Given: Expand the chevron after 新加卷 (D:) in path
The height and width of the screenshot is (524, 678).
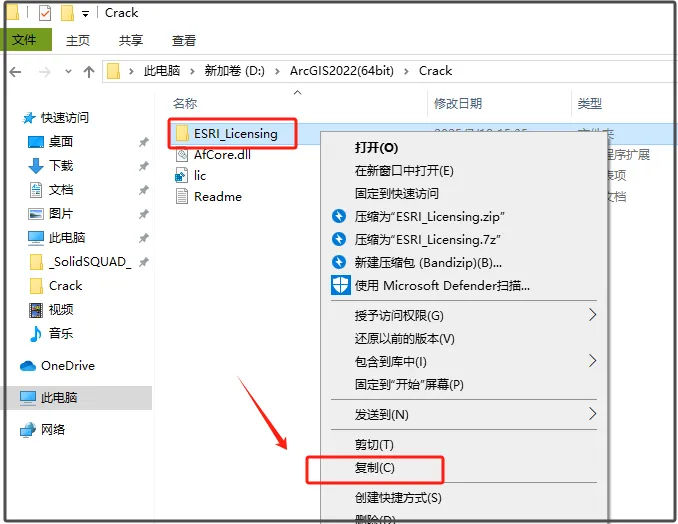Looking at the screenshot, I should point(277,71).
